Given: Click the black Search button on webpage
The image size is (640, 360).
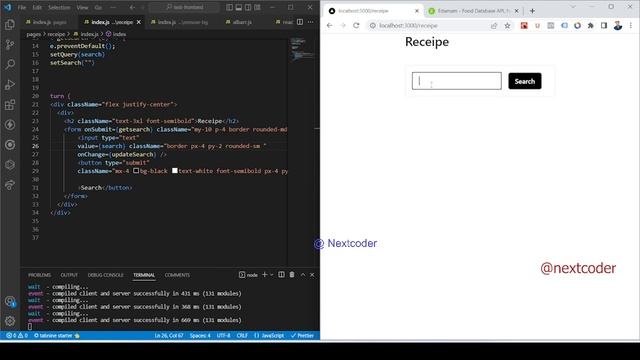Looking at the screenshot, I should pos(525,81).
